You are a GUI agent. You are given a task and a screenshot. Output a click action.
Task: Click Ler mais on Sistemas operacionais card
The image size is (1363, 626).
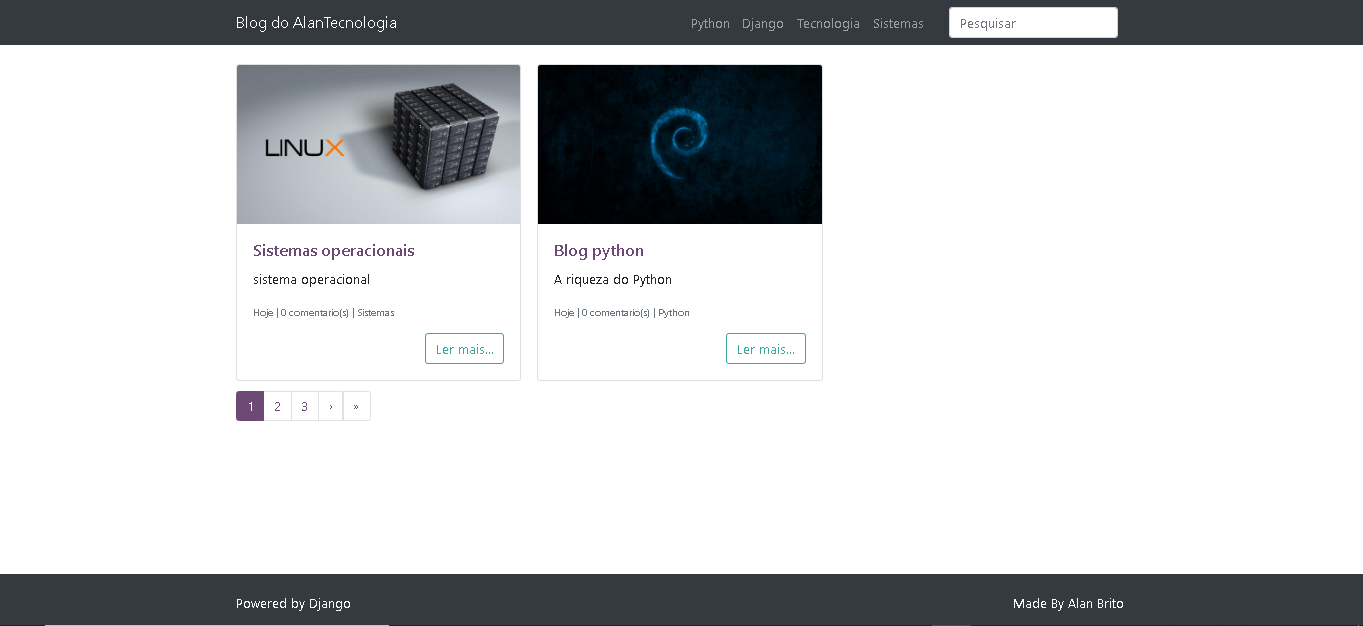(464, 349)
